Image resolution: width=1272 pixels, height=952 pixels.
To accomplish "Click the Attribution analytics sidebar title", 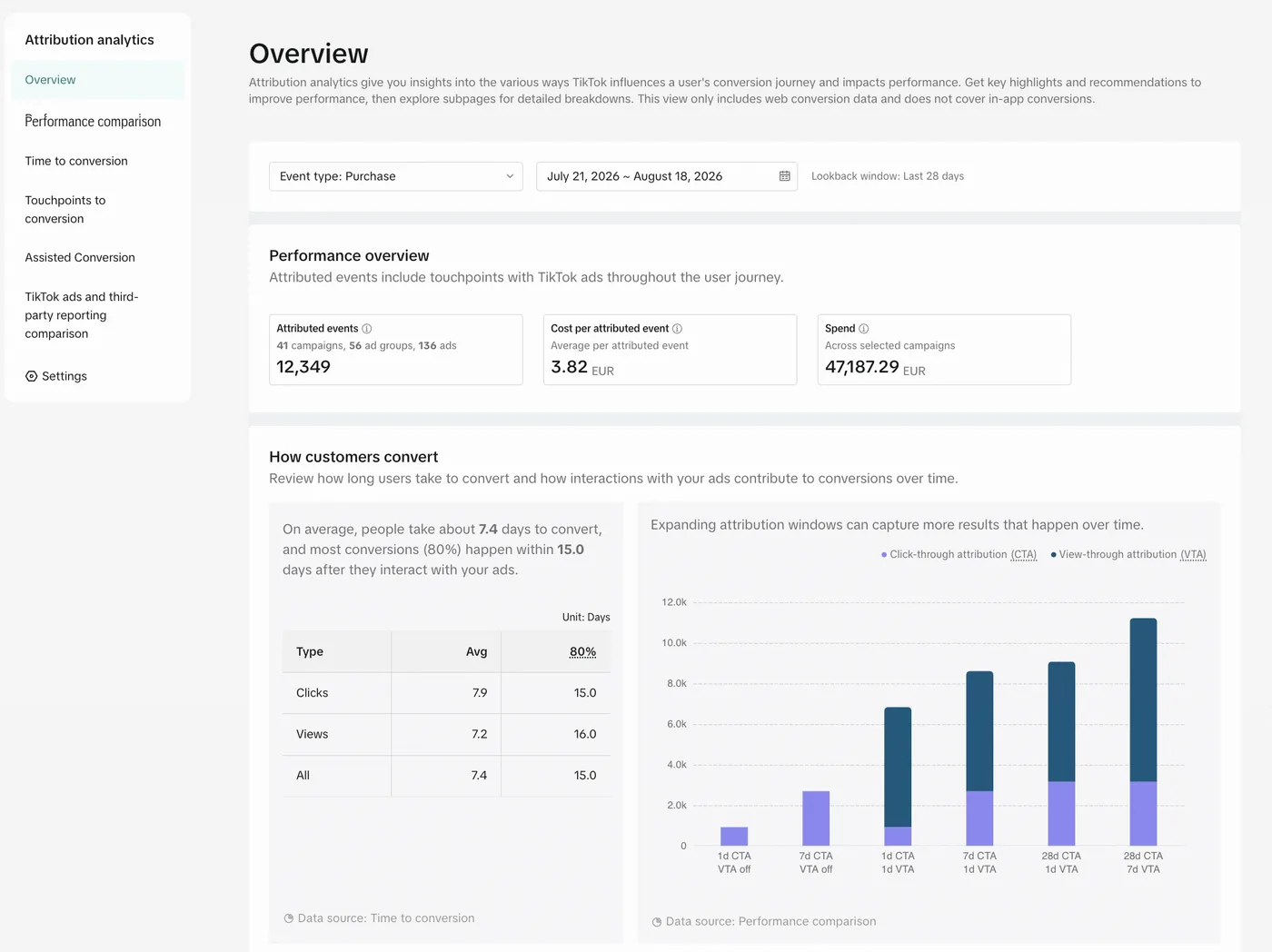I will (89, 40).
